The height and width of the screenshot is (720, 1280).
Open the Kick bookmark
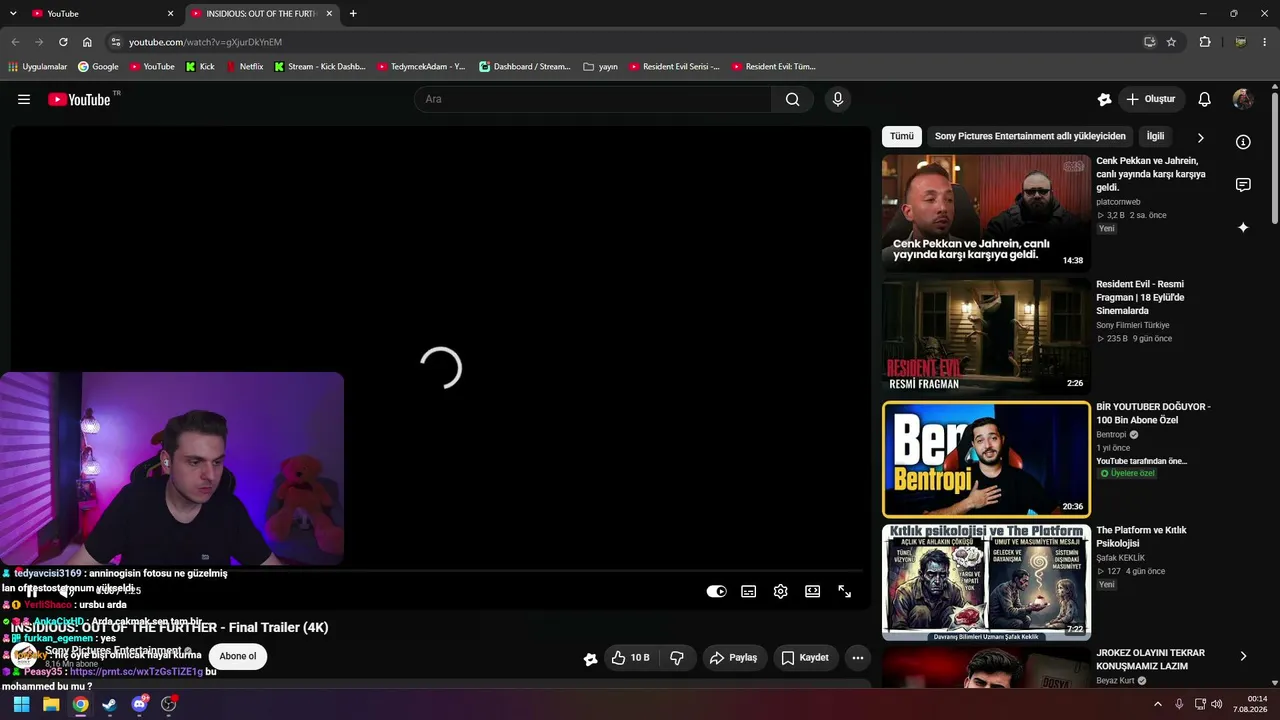tap(200, 67)
